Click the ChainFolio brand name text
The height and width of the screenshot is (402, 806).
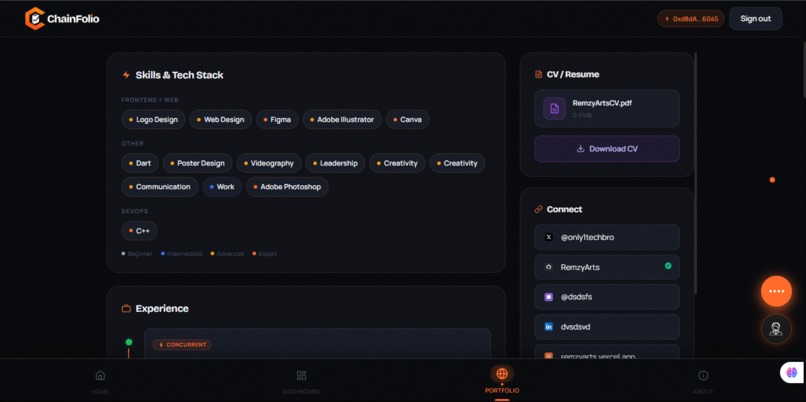(73, 19)
